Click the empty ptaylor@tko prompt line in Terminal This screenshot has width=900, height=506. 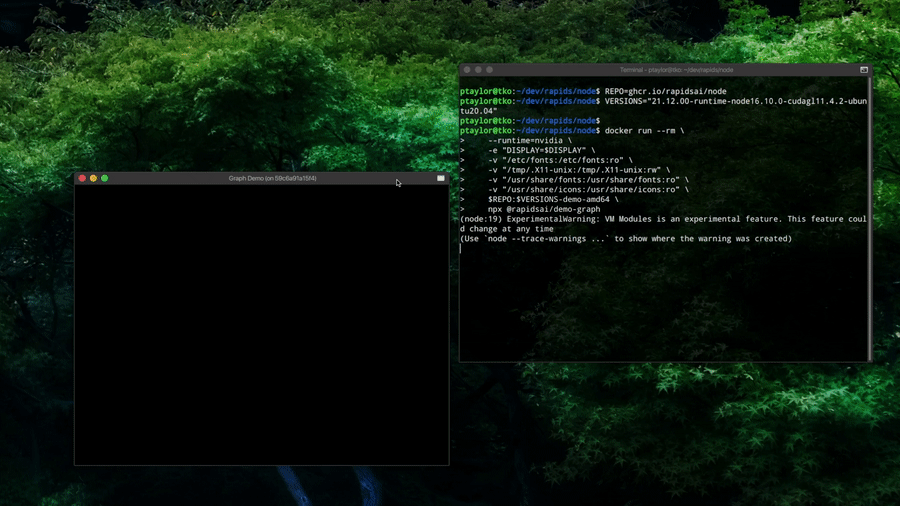point(530,120)
